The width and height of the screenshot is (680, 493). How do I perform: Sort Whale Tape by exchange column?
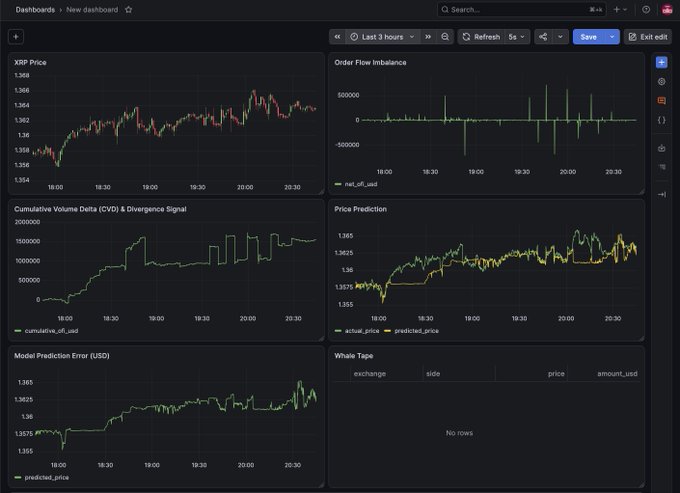click(x=369, y=374)
